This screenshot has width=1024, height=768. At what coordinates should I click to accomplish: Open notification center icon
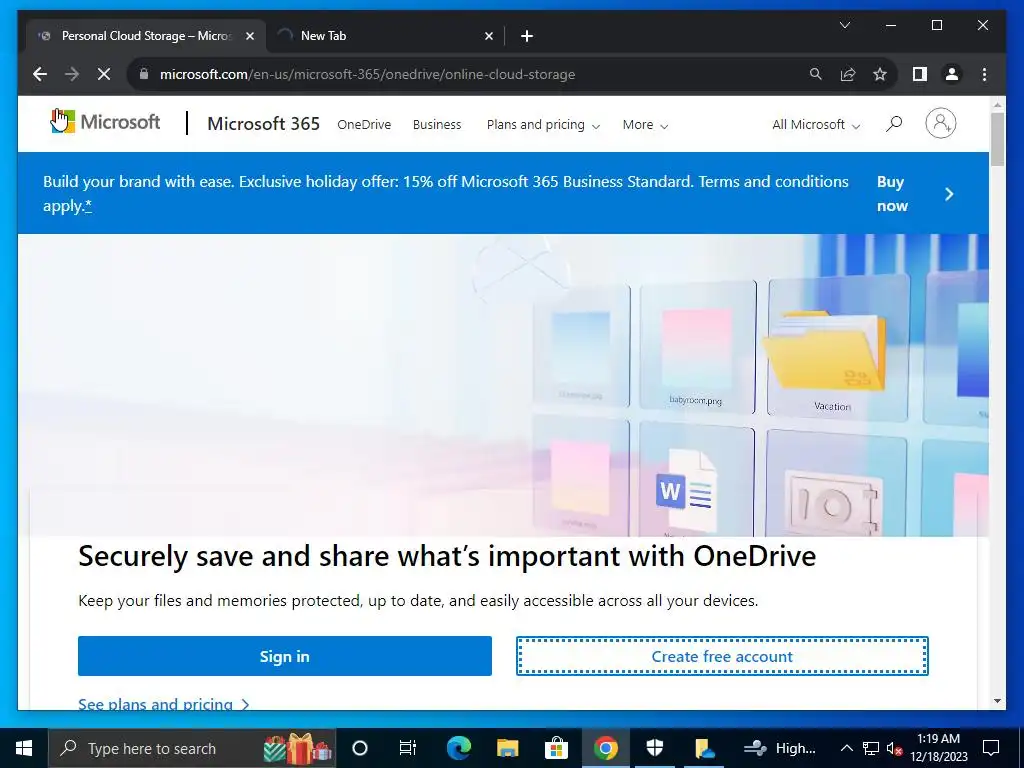coord(991,748)
